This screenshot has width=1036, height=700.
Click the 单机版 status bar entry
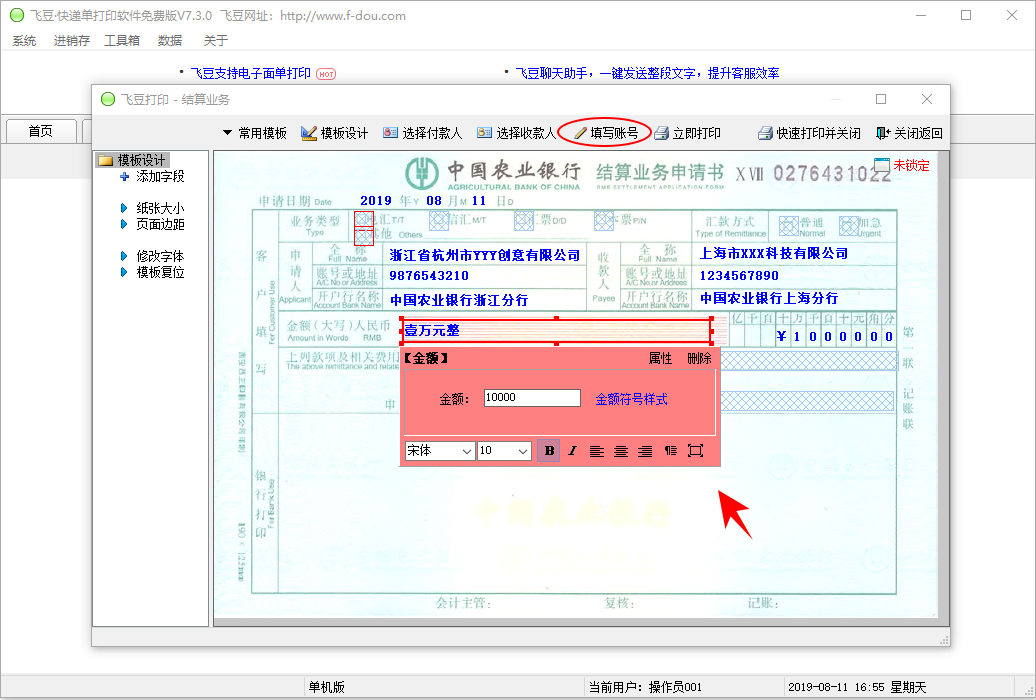click(x=326, y=687)
